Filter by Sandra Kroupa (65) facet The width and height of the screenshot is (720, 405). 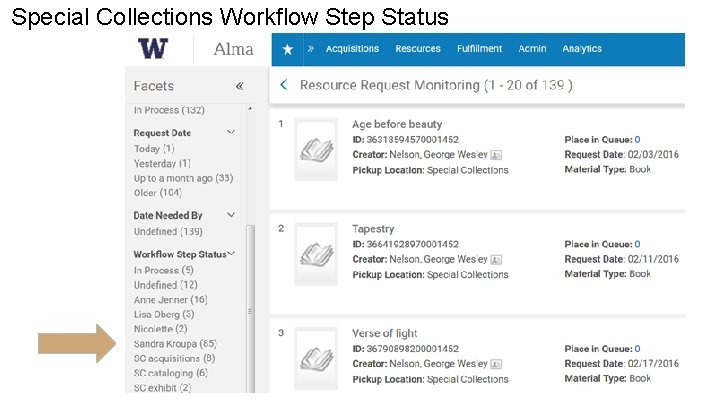point(175,343)
